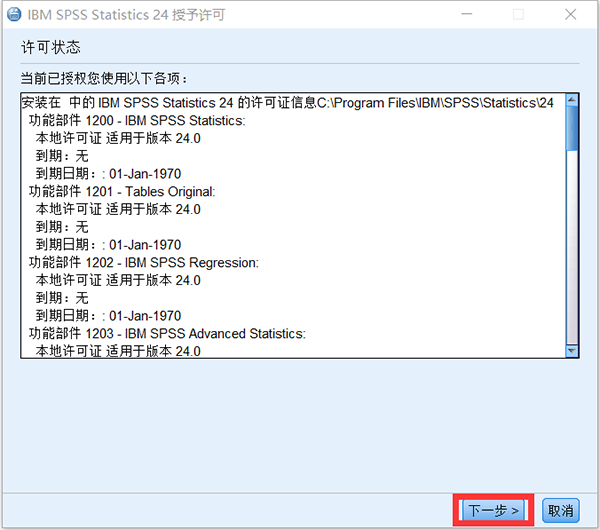Image resolution: width=600 pixels, height=530 pixels.
Task: Select the 功能部件 1200 - IBM SPSS Statistics line
Action: tap(137, 120)
